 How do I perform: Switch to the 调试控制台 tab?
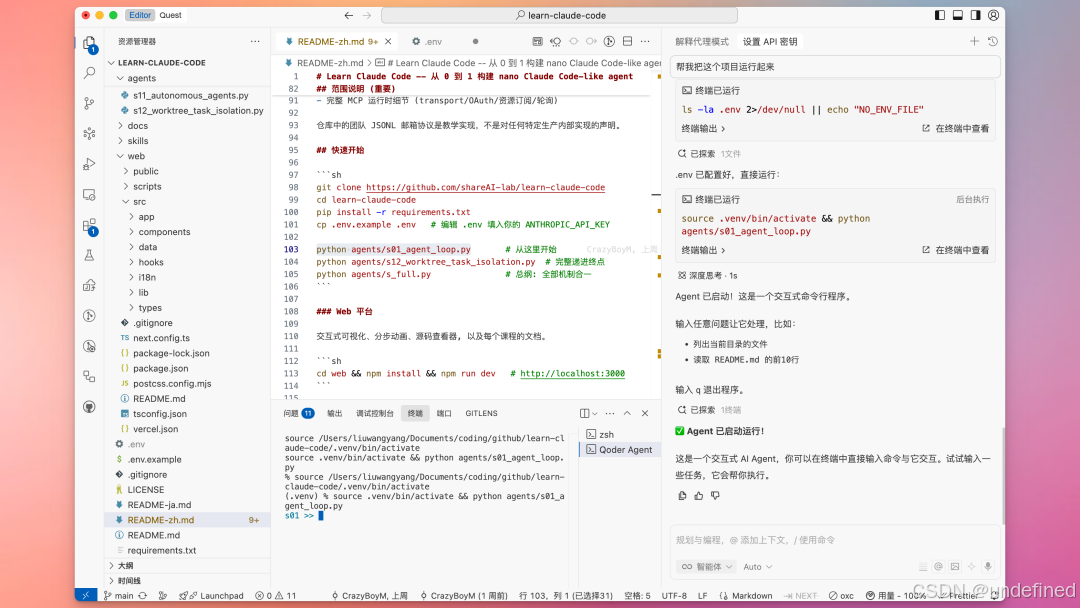click(x=375, y=413)
